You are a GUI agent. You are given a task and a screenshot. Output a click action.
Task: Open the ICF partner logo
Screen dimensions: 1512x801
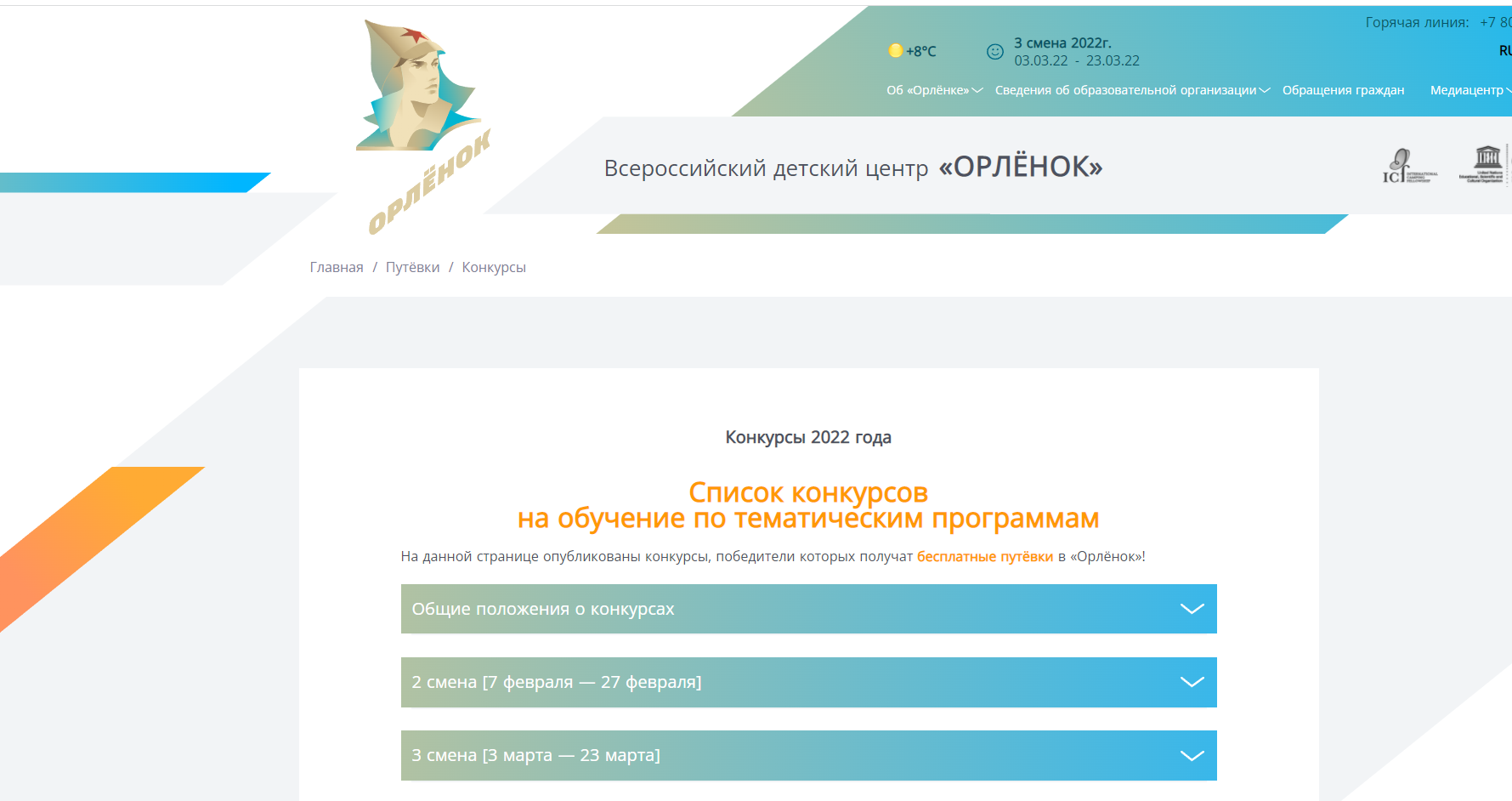point(1410,166)
